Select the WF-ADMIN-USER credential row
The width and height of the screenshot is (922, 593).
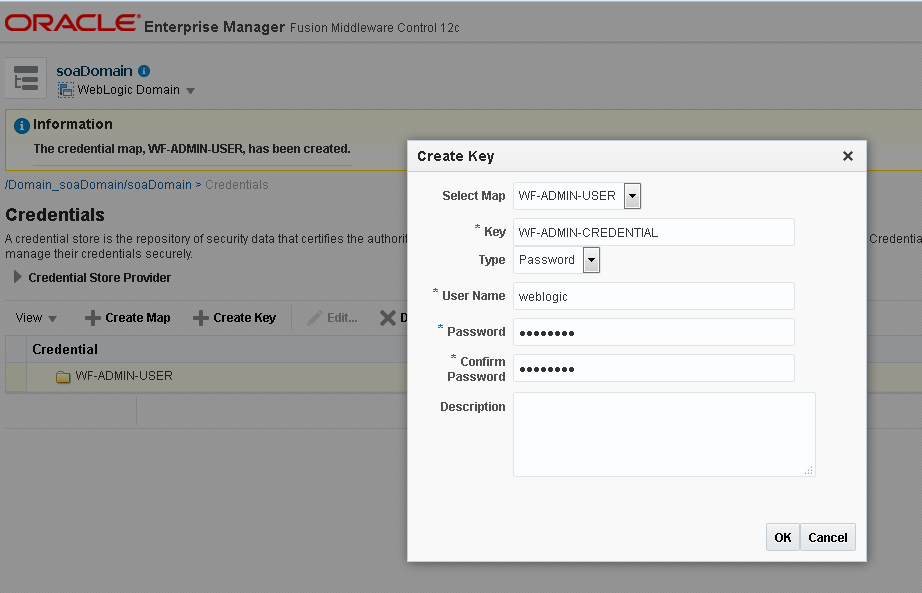click(206, 377)
